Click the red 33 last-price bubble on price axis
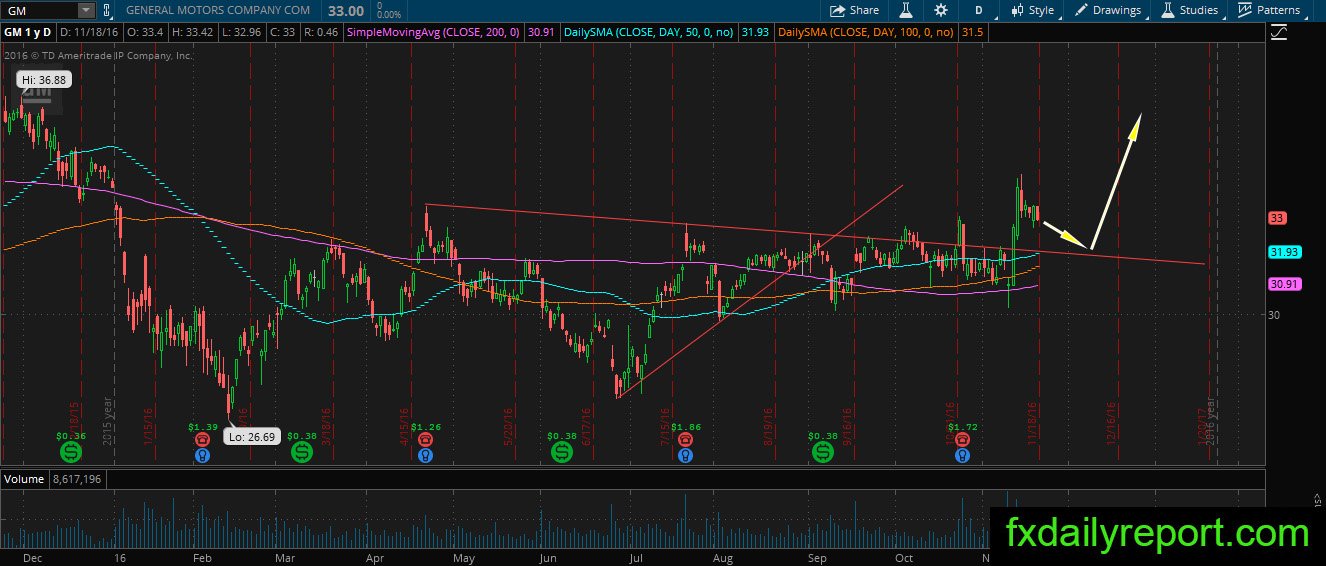The width and height of the screenshot is (1326, 566). 1276,218
